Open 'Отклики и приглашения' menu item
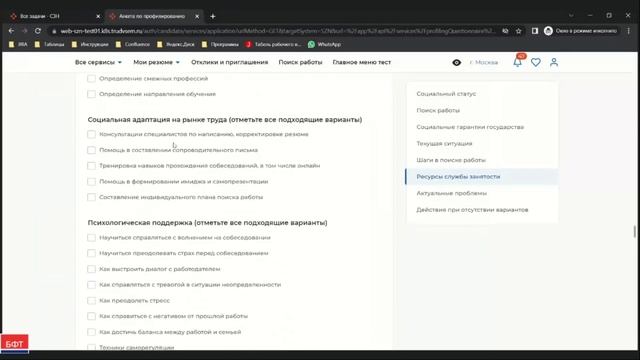 [x=229, y=62]
